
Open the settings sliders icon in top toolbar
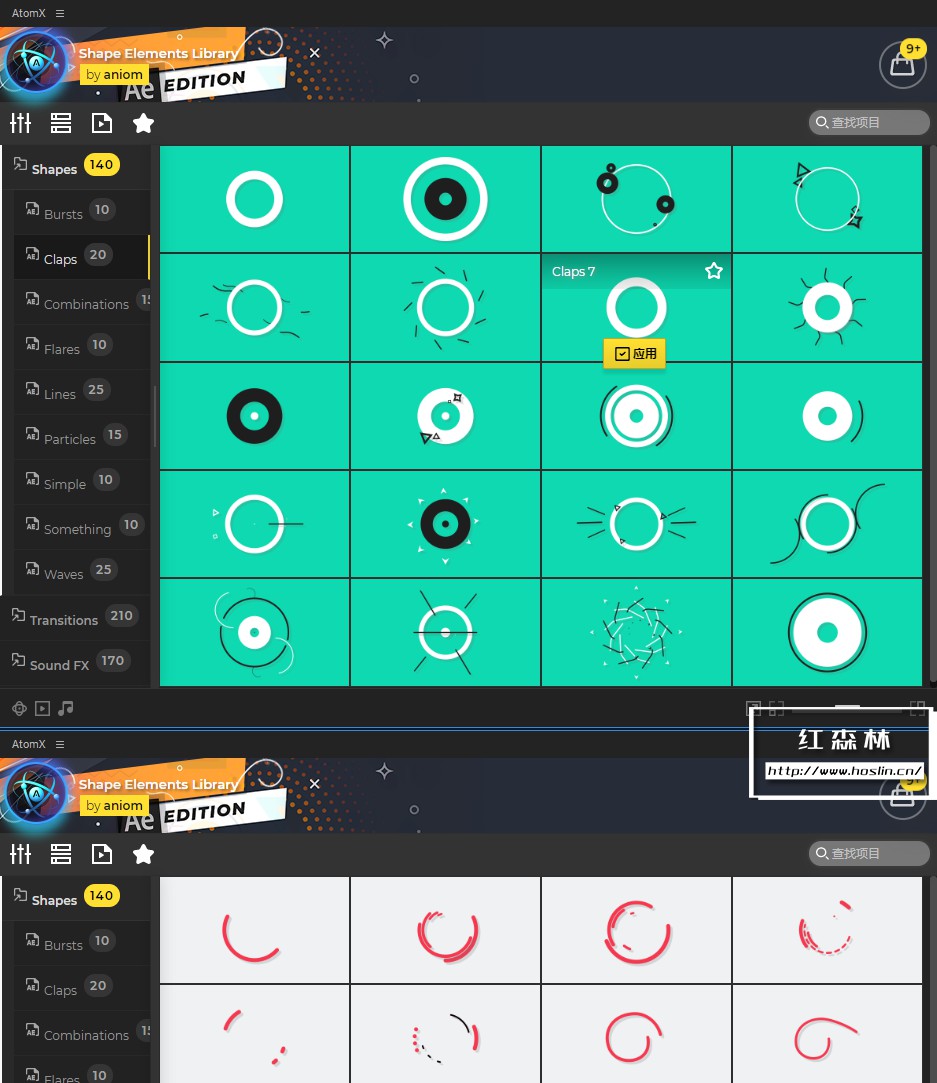pos(21,123)
